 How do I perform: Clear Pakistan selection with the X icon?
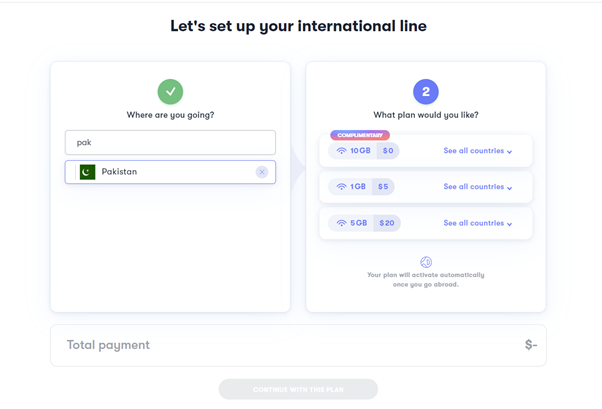click(x=262, y=172)
